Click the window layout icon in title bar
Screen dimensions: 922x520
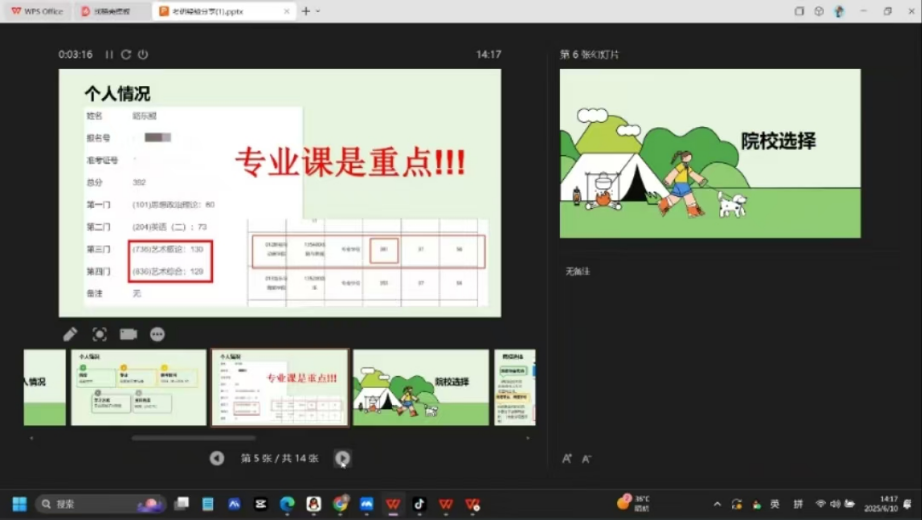pos(799,11)
